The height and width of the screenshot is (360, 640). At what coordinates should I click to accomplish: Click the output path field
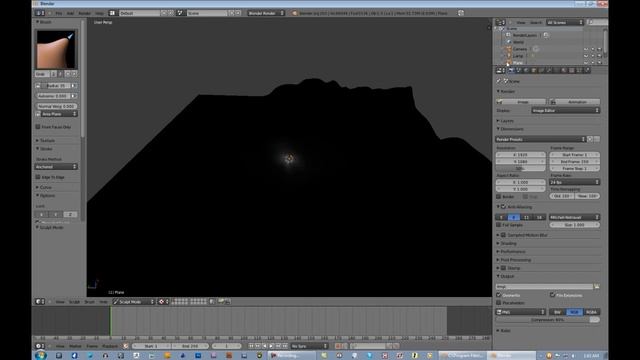[x=544, y=287]
